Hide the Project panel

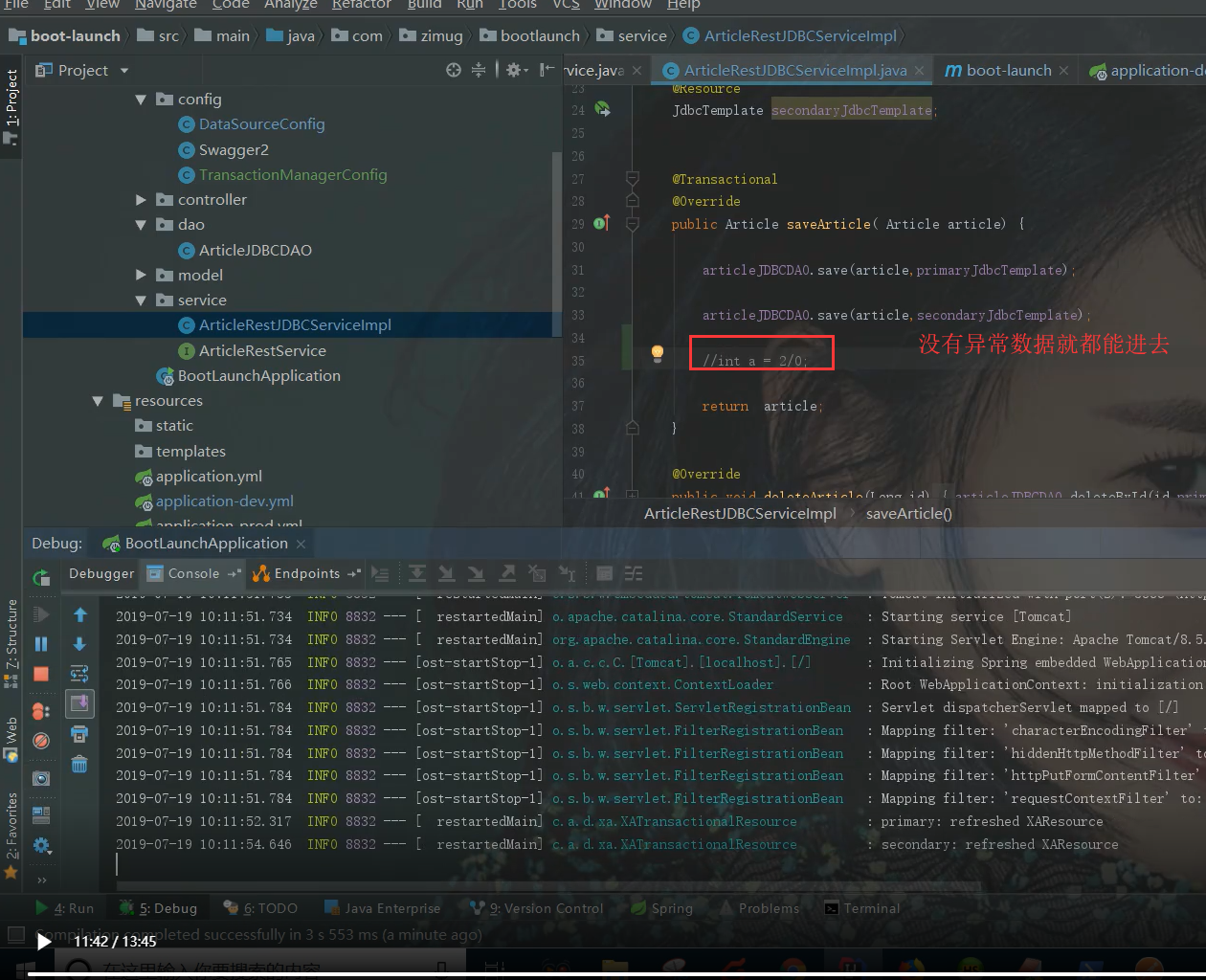(x=547, y=70)
